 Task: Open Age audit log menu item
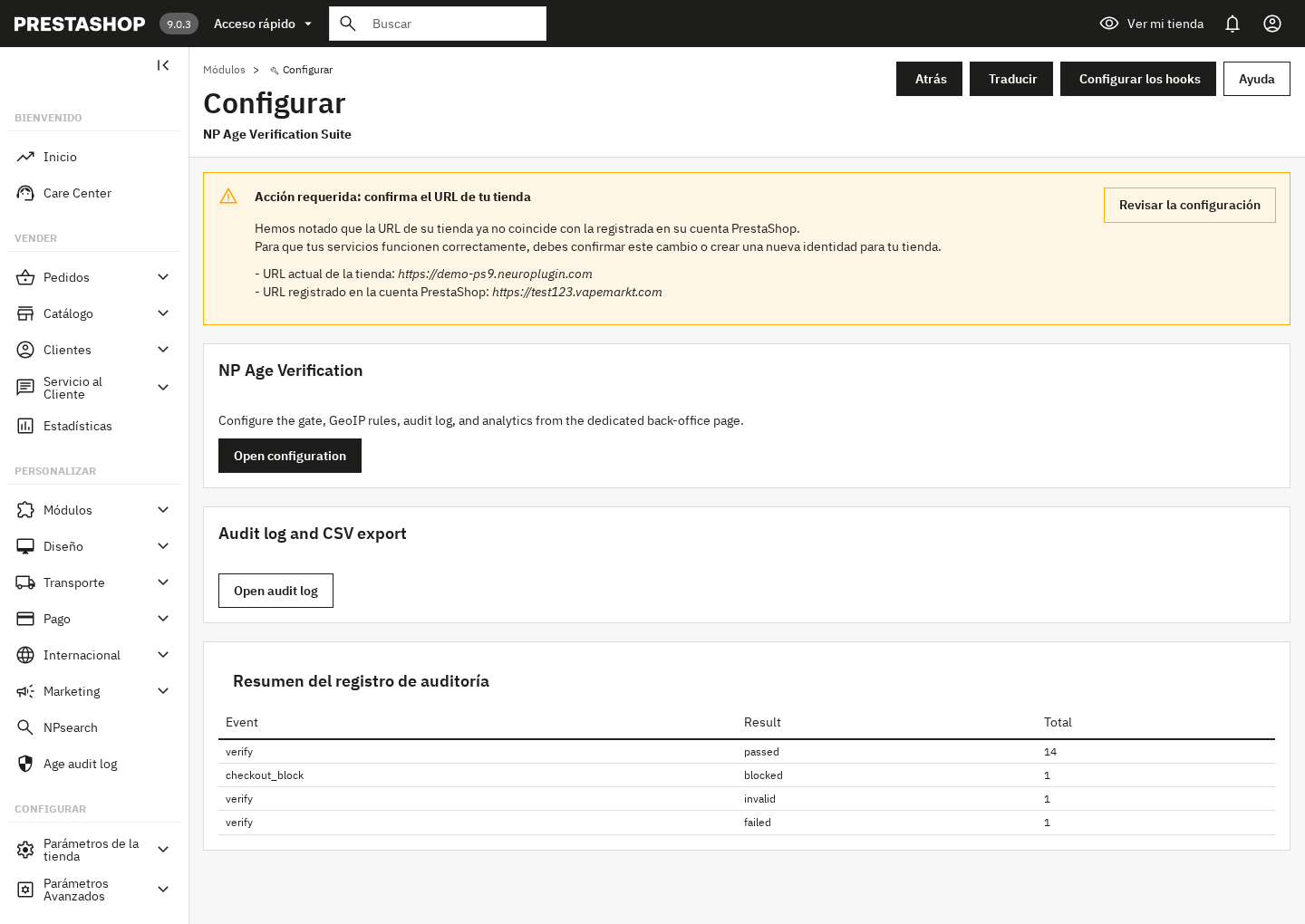(94, 764)
